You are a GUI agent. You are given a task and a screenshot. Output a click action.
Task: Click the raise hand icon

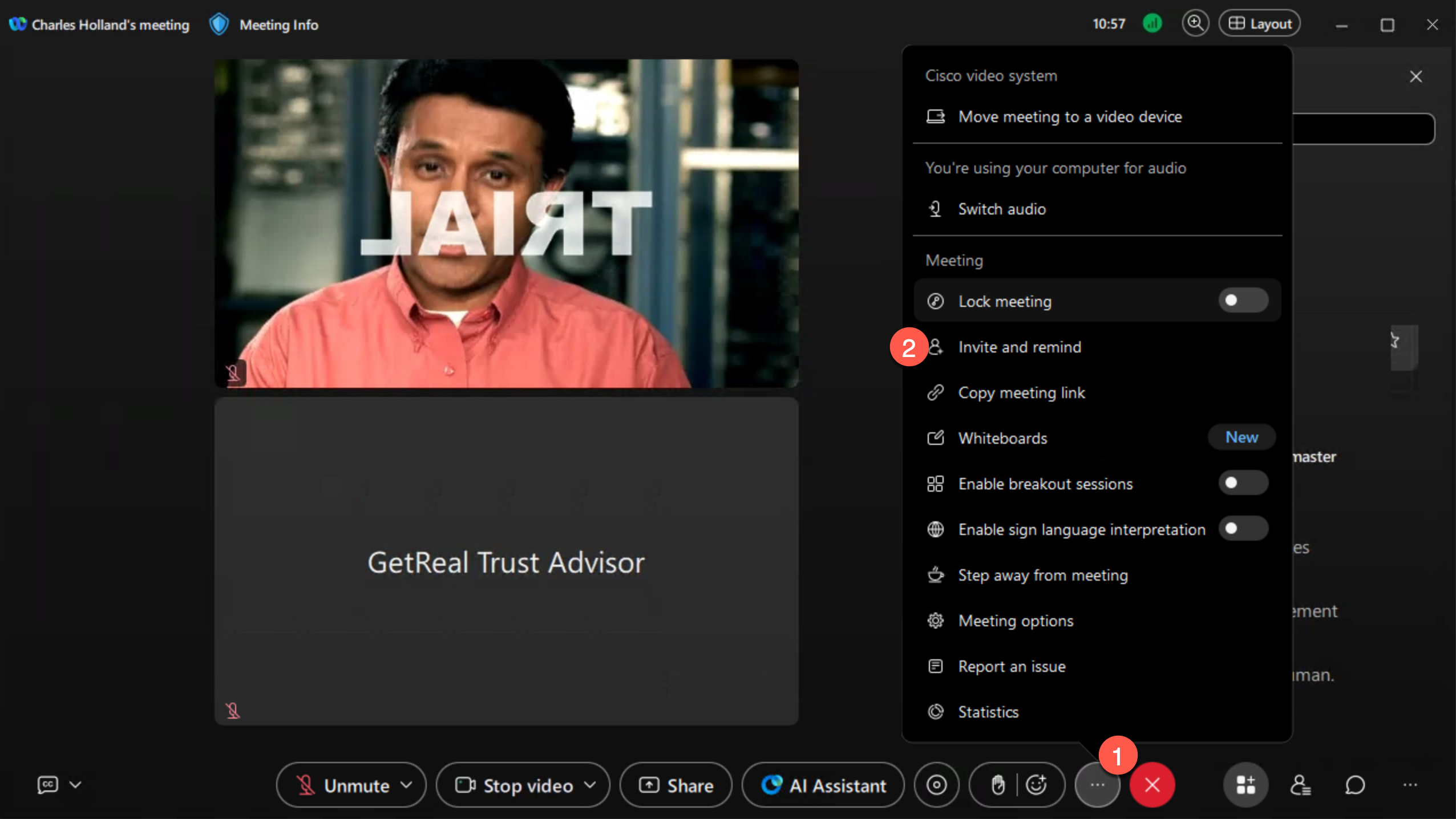(997, 785)
